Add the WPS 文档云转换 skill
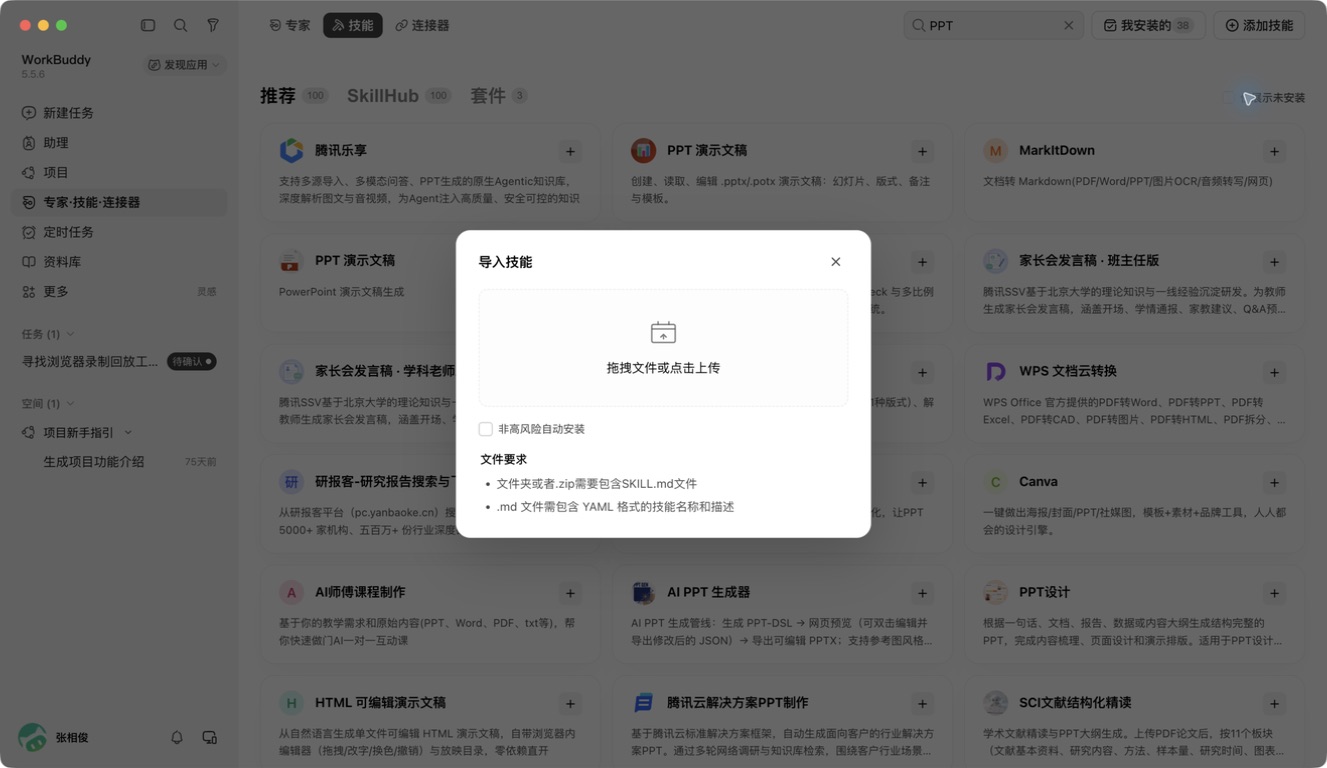This screenshot has width=1327, height=768. tap(1274, 373)
